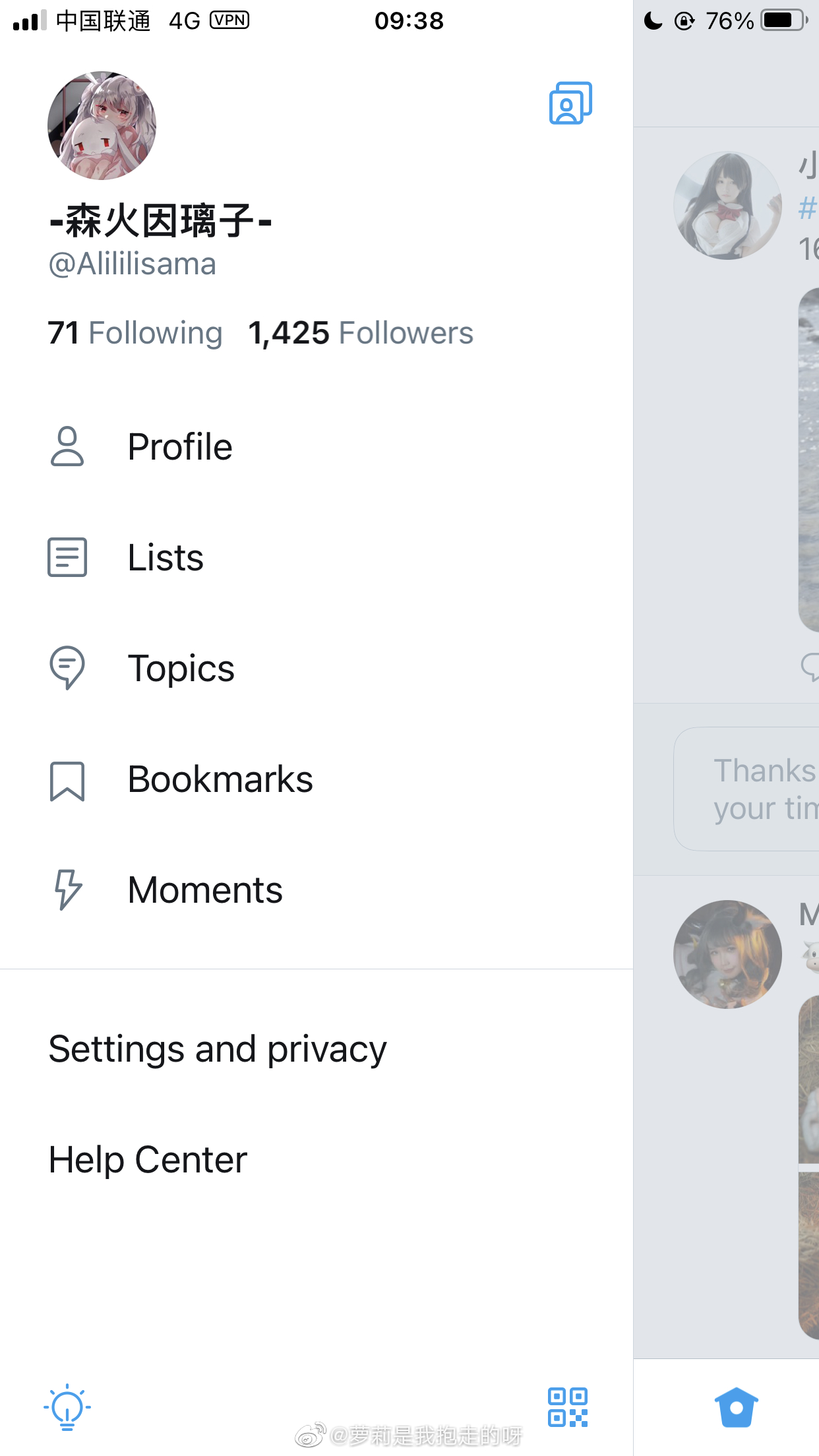Select Topics from the side menu
This screenshot has height=1456, width=819.
317,668
